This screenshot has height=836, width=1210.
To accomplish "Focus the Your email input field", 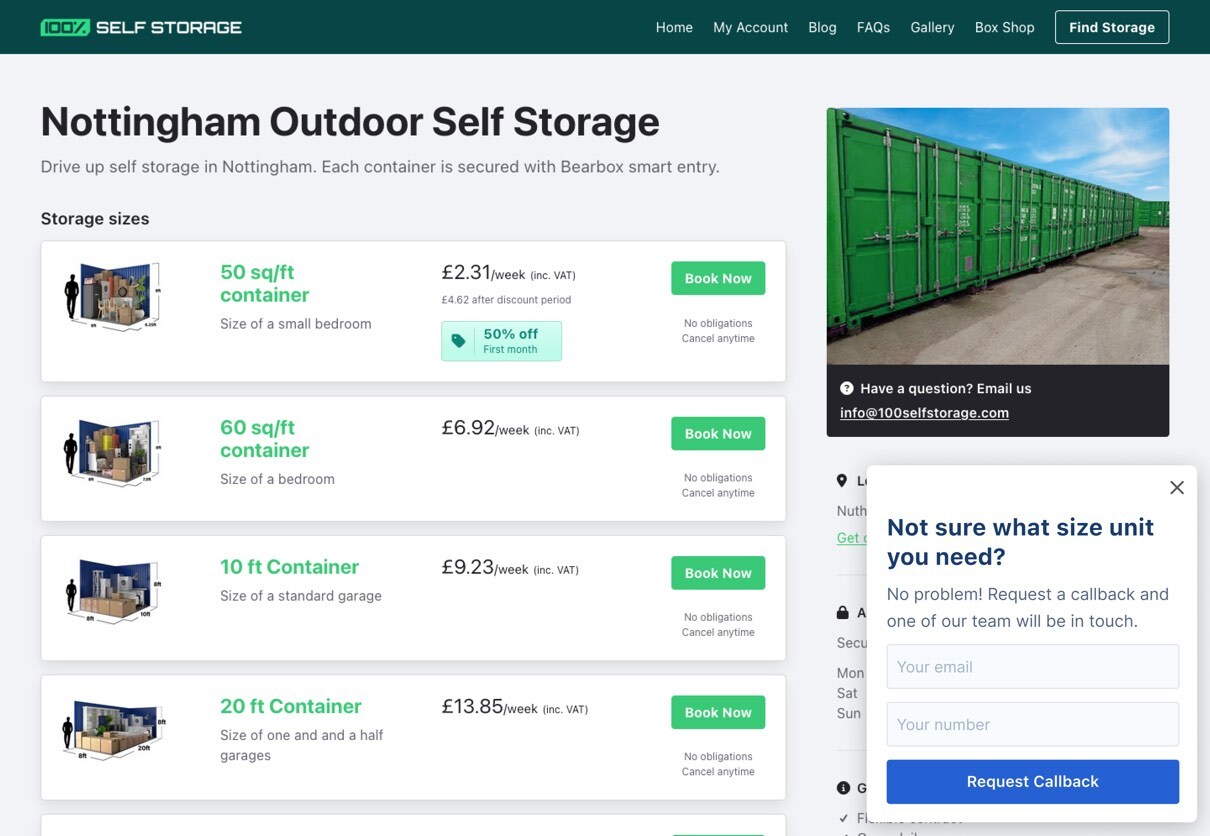I will [x=1032, y=666].
